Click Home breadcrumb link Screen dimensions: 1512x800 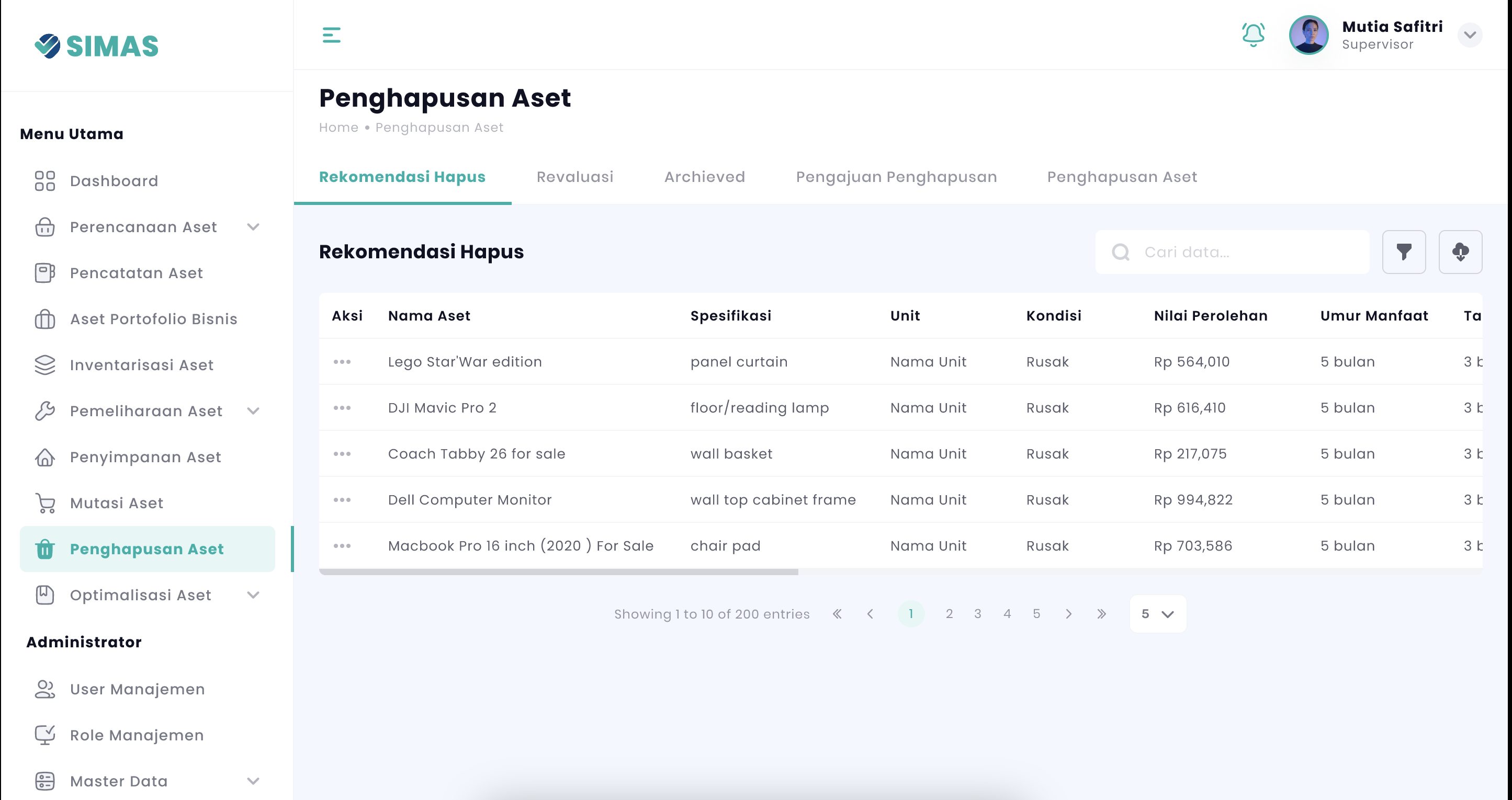tap(338, 128)
